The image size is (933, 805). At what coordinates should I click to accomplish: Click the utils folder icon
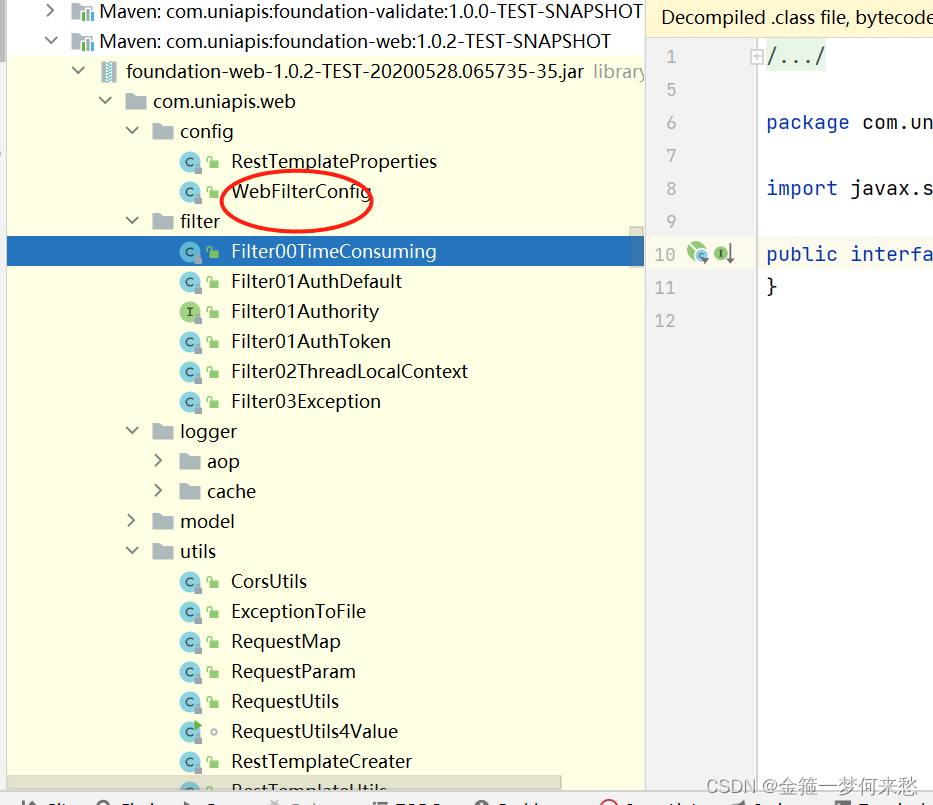coord(163,552)
